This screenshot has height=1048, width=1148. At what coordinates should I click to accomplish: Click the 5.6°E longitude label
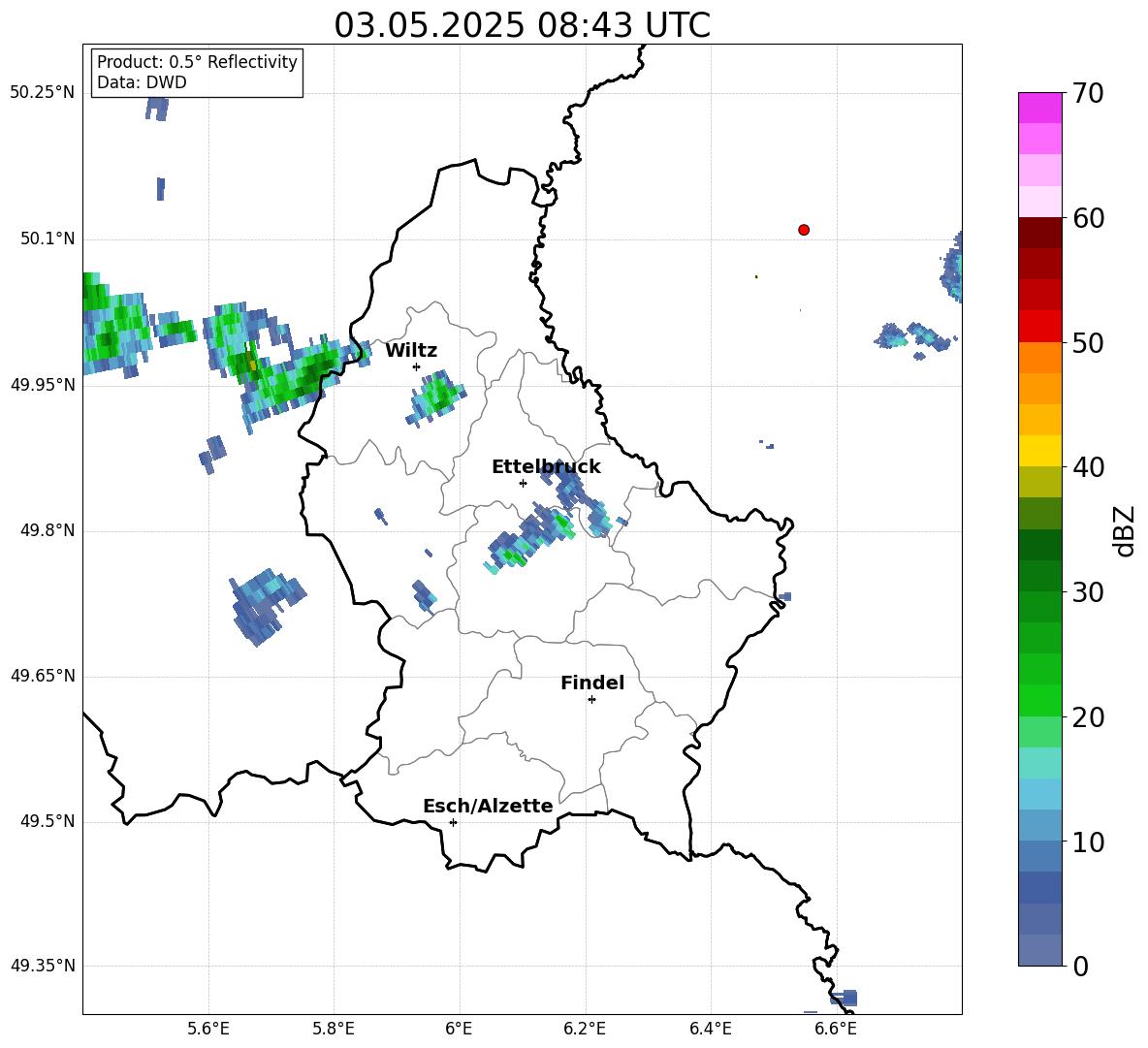pyautogui.click(x=208, y=1029)
